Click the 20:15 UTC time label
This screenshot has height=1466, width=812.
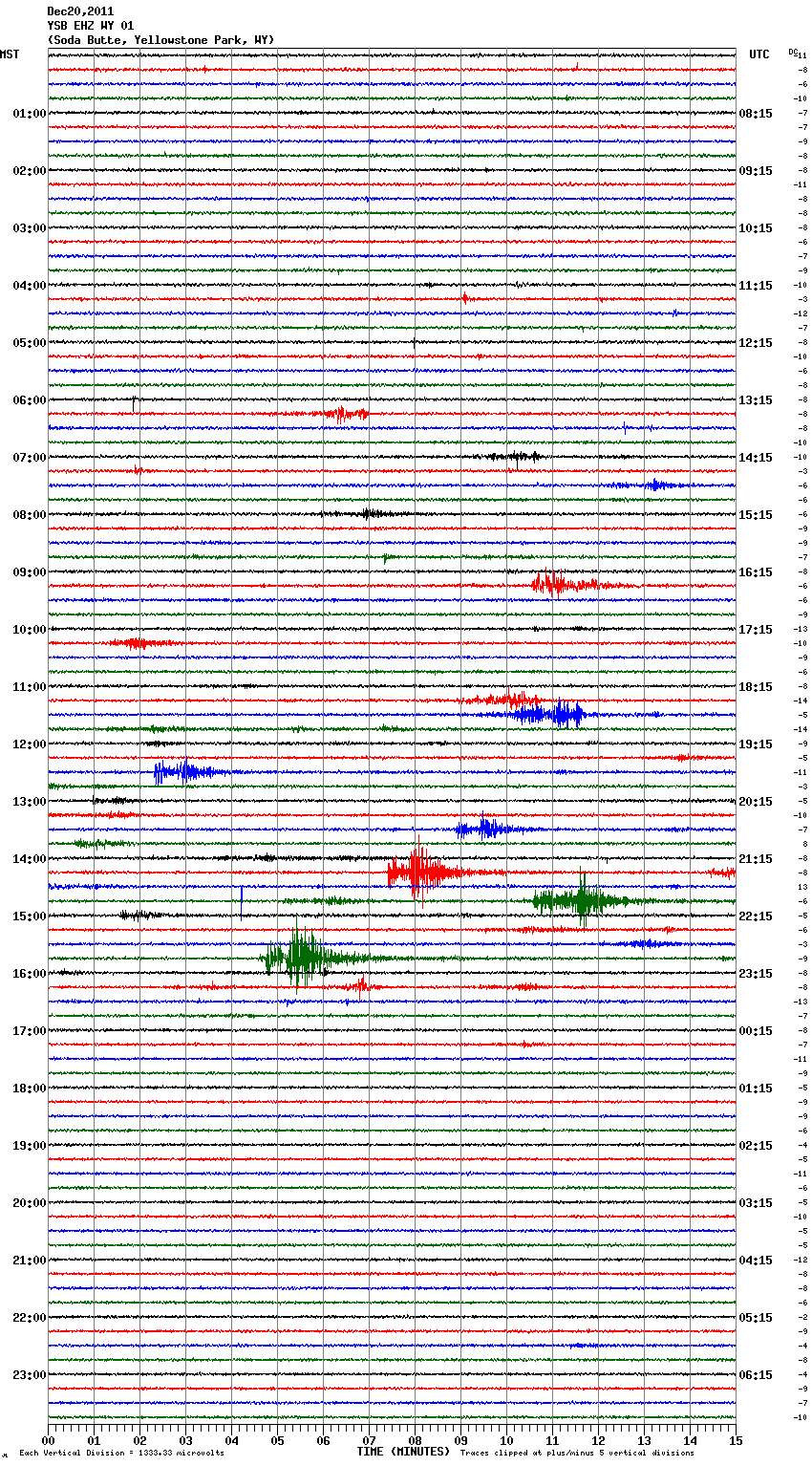[x=756, y=802]
